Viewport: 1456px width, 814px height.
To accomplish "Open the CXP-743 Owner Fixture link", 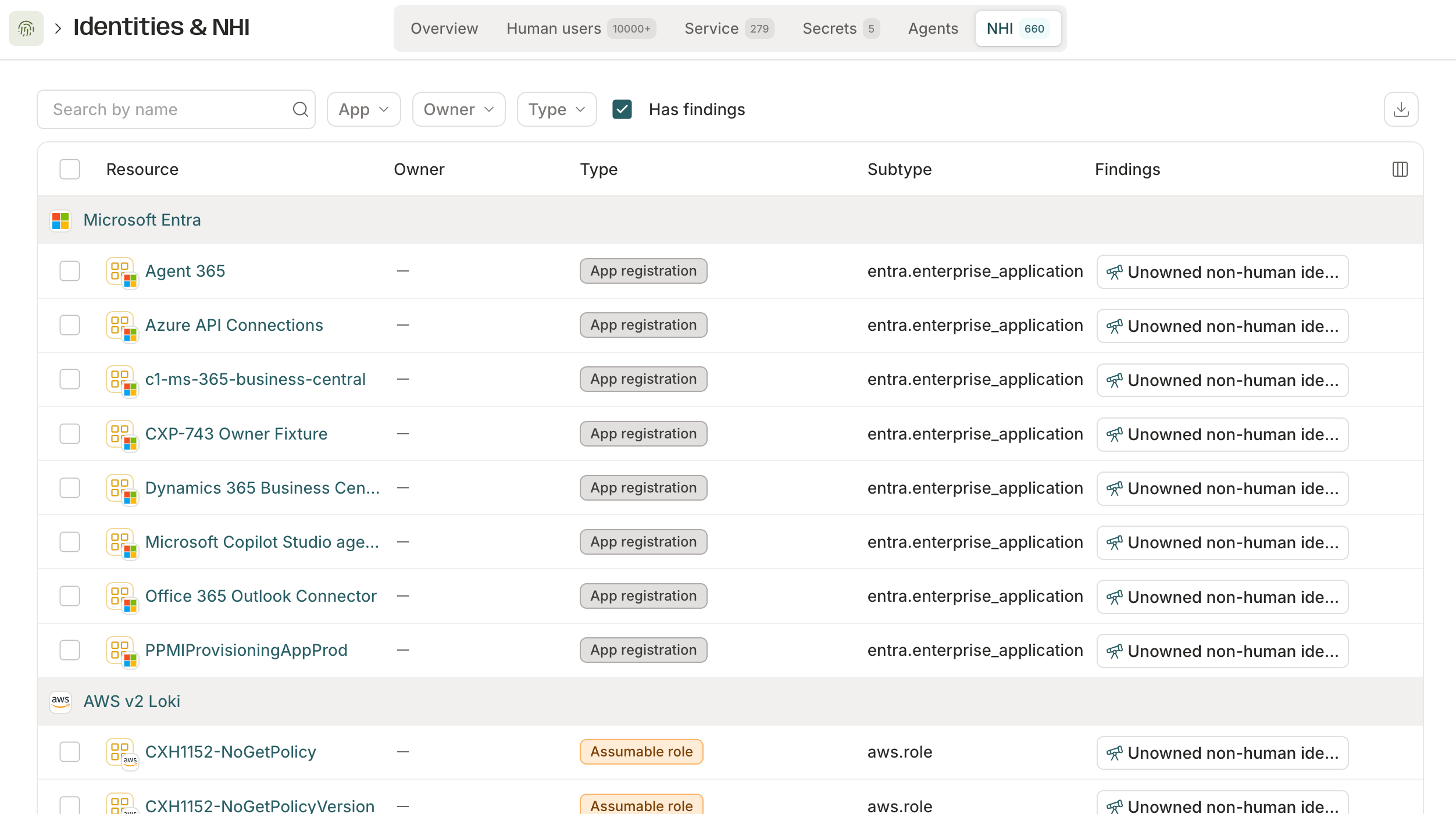I will (x=236, y=434).
